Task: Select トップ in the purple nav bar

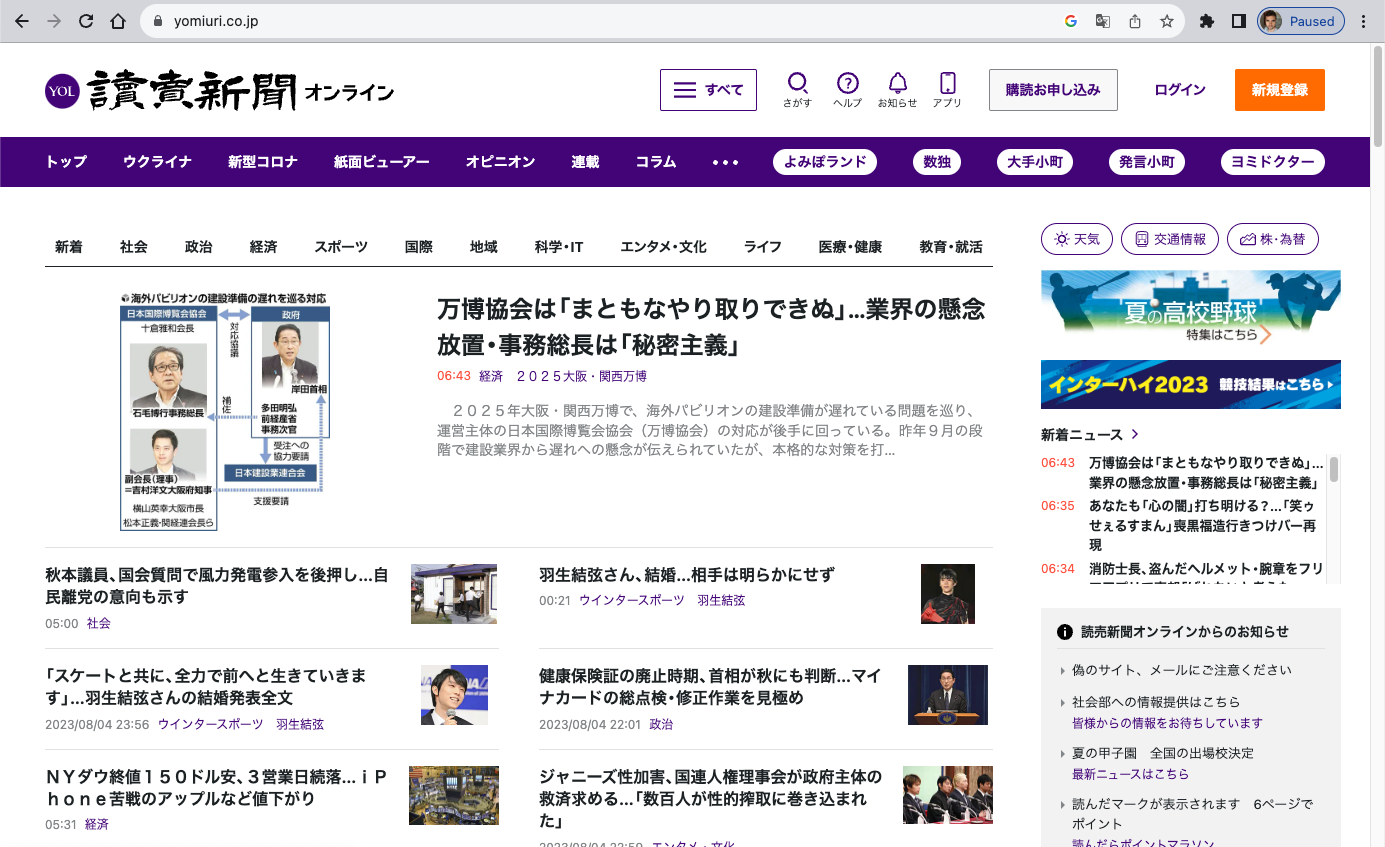Action: (66, 162)
